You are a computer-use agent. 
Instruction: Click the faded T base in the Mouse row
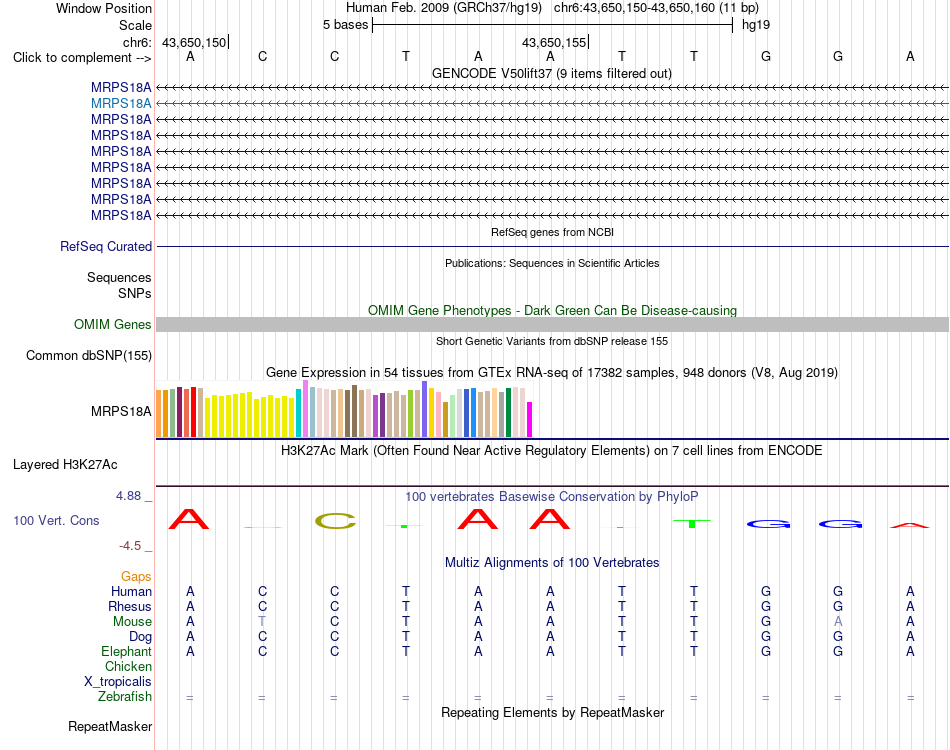(x=262, y=622)
